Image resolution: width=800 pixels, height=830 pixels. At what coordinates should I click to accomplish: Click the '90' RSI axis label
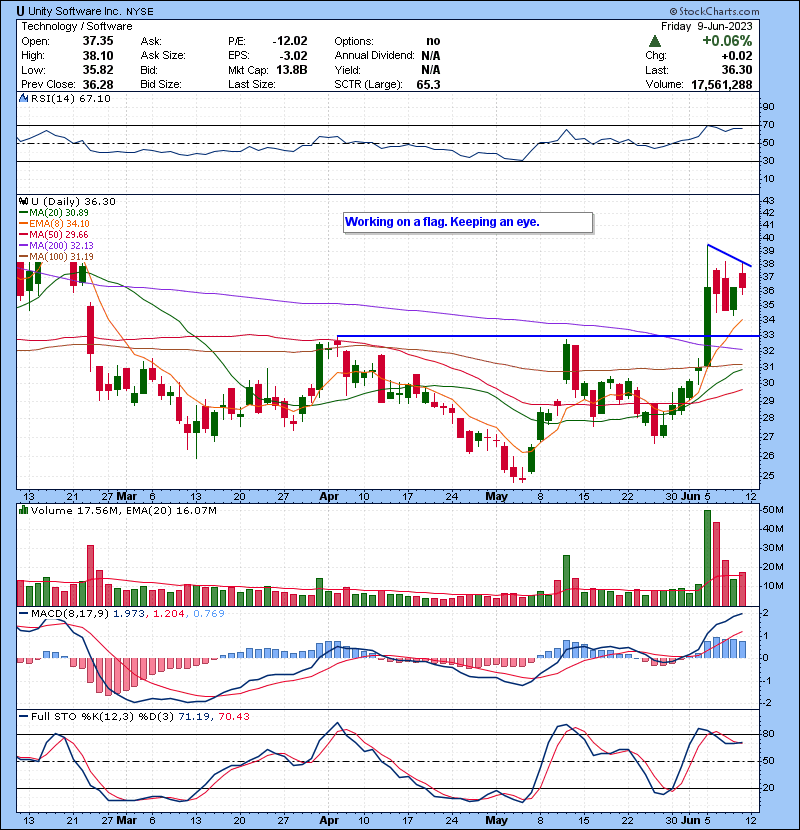tap(768, 106)
